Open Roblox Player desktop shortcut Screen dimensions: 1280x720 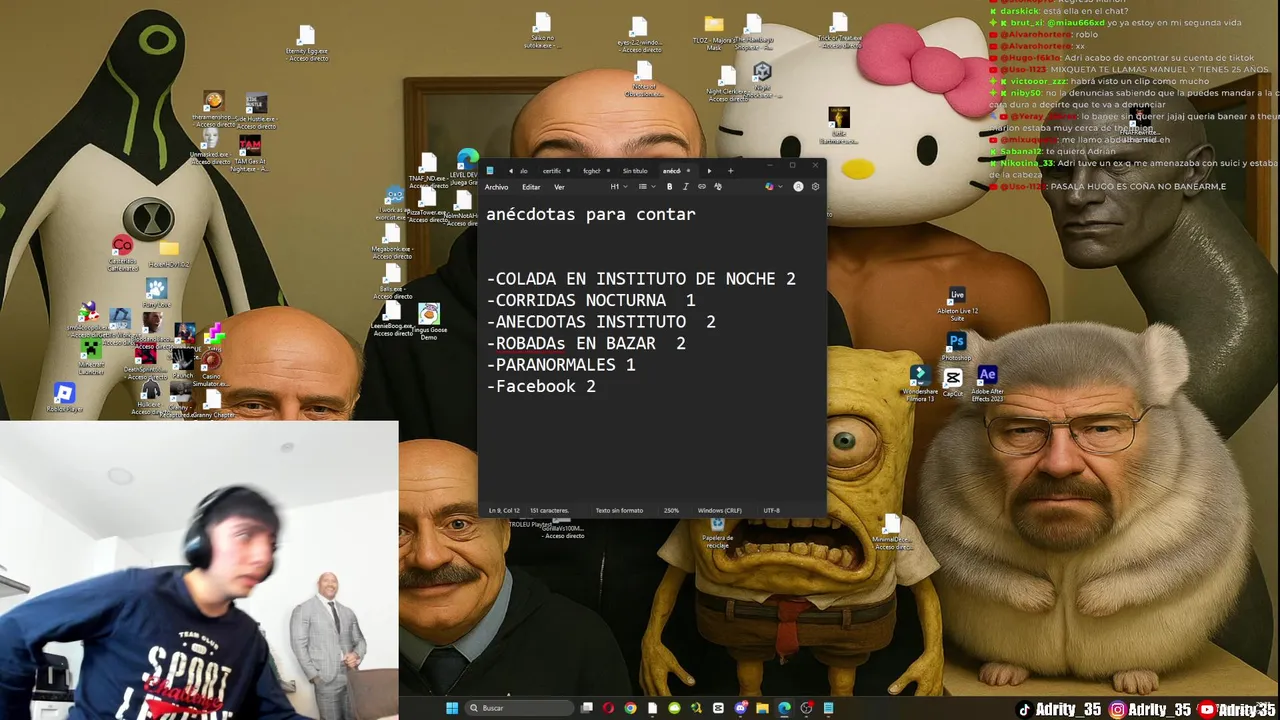(64, 396)
